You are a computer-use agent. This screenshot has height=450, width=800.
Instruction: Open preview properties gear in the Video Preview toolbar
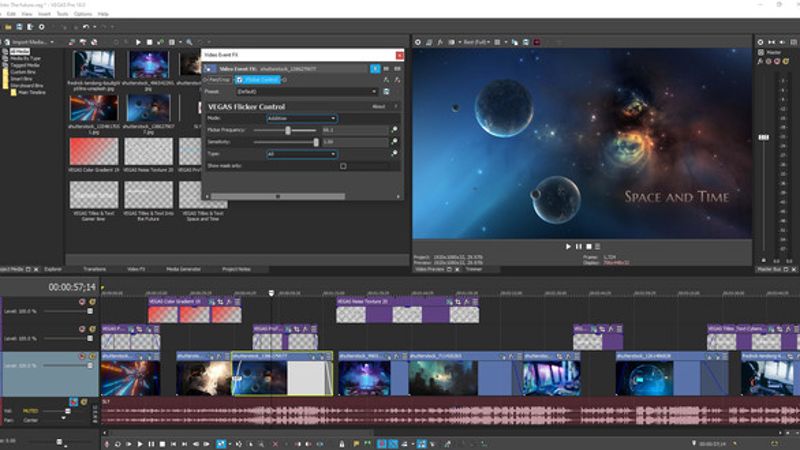[418, 42]
